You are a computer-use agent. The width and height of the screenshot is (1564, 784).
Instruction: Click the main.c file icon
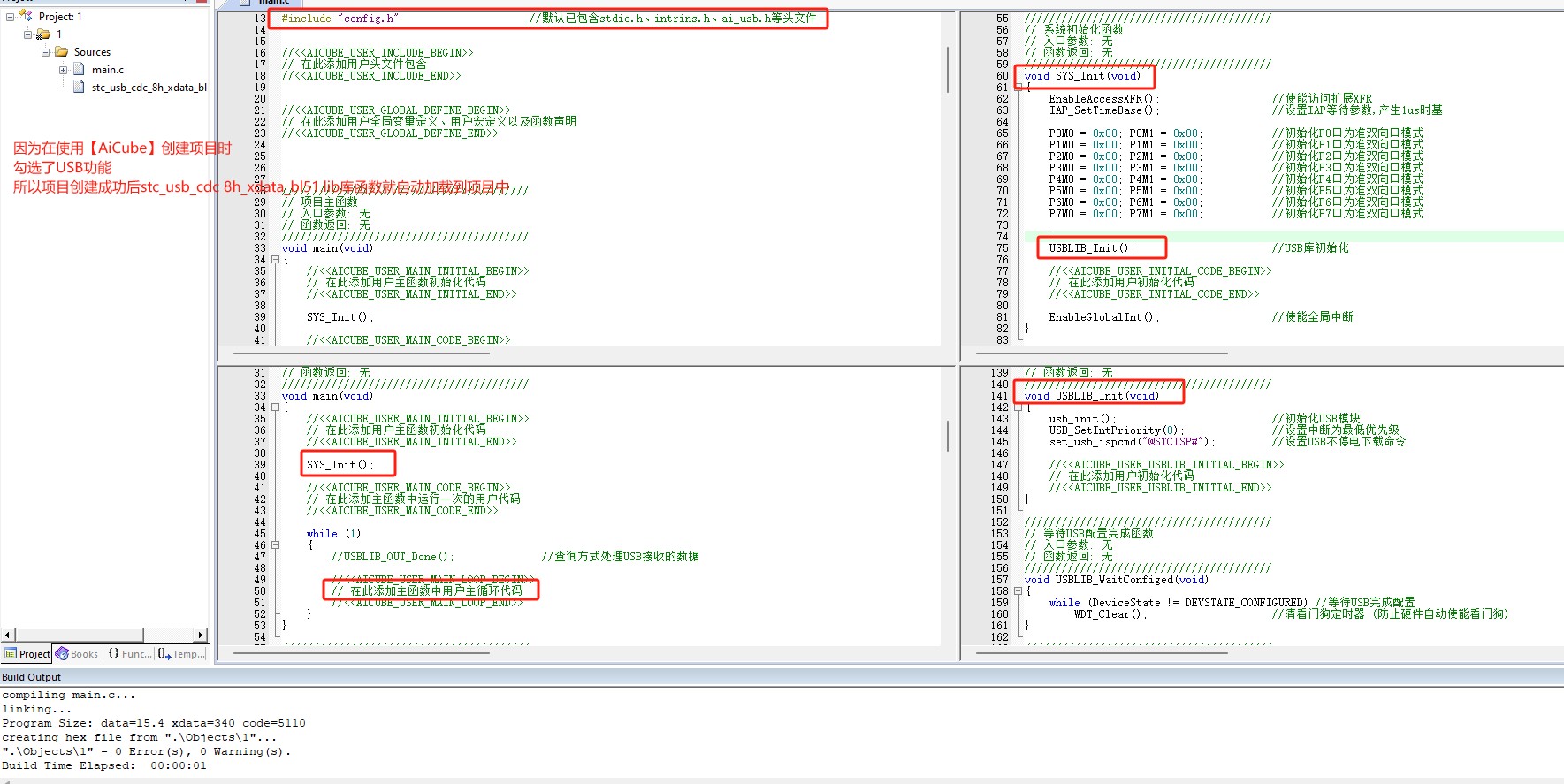pos(79,70)
